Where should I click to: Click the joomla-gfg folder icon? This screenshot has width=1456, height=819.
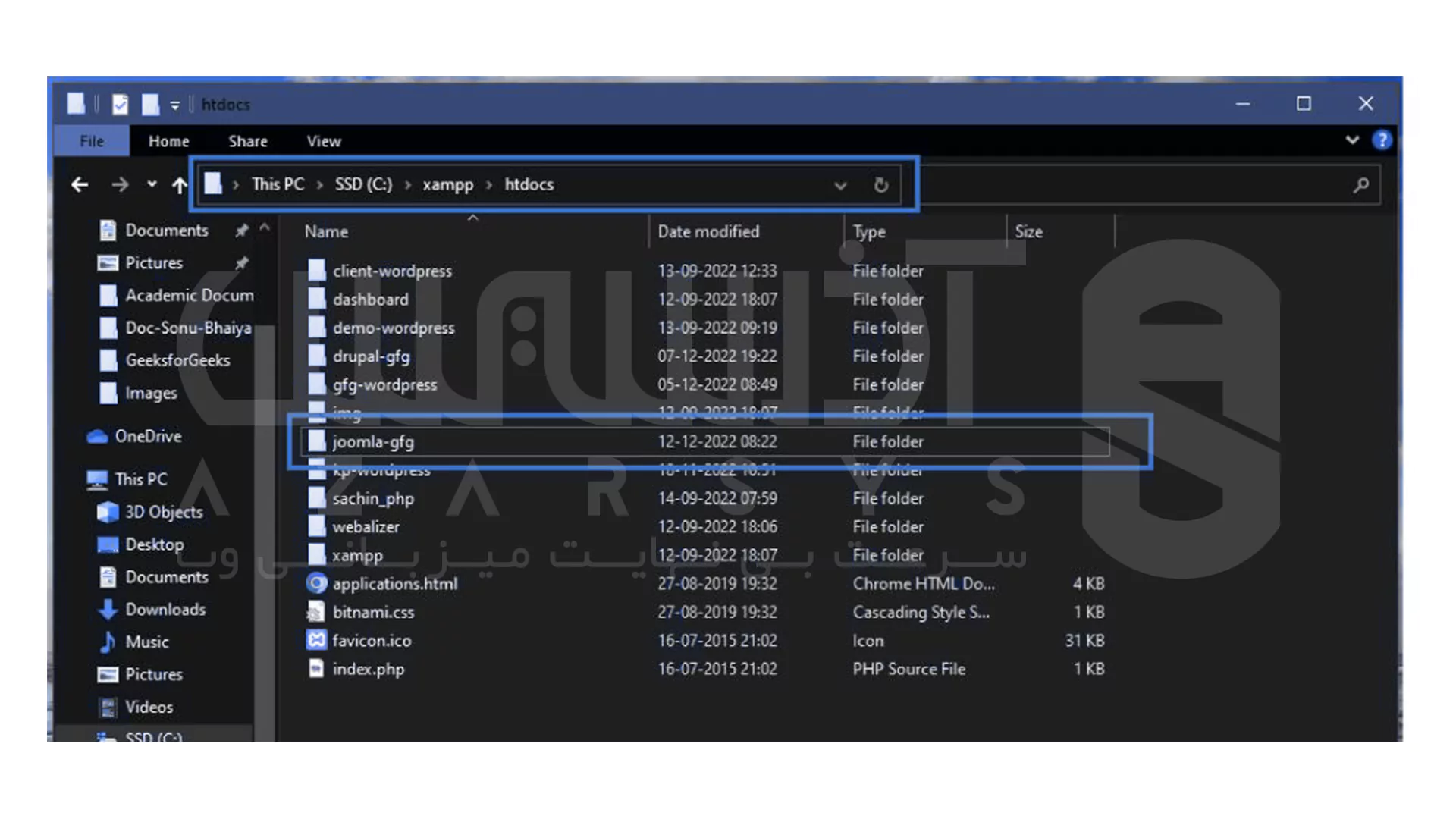[316, 441]
